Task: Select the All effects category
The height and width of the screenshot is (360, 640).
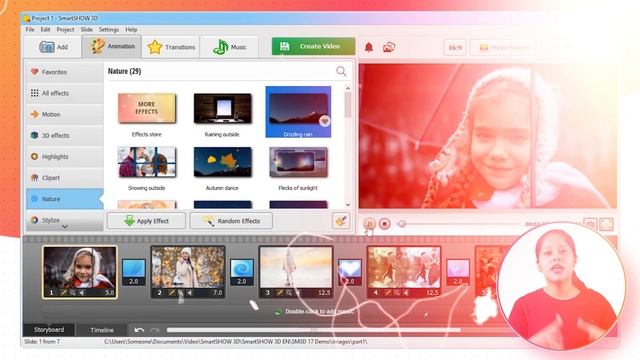Action: 65,93
